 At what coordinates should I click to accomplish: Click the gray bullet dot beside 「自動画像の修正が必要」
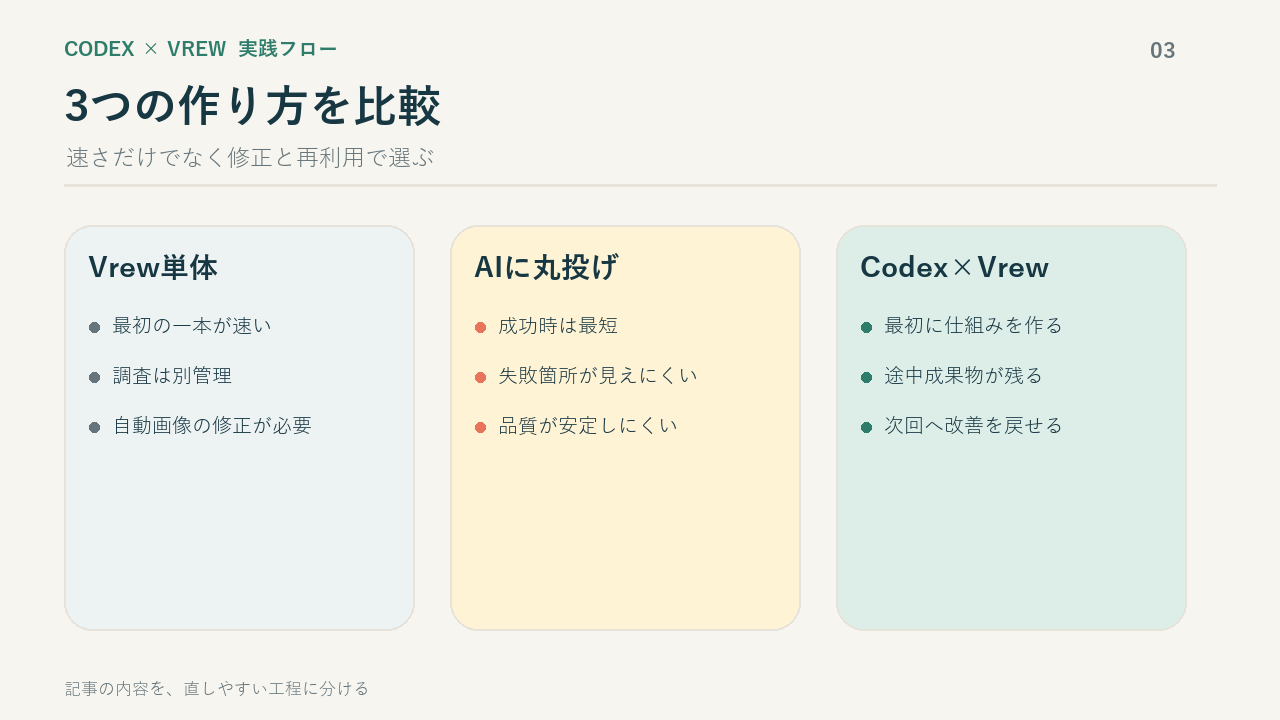(95, 427)
